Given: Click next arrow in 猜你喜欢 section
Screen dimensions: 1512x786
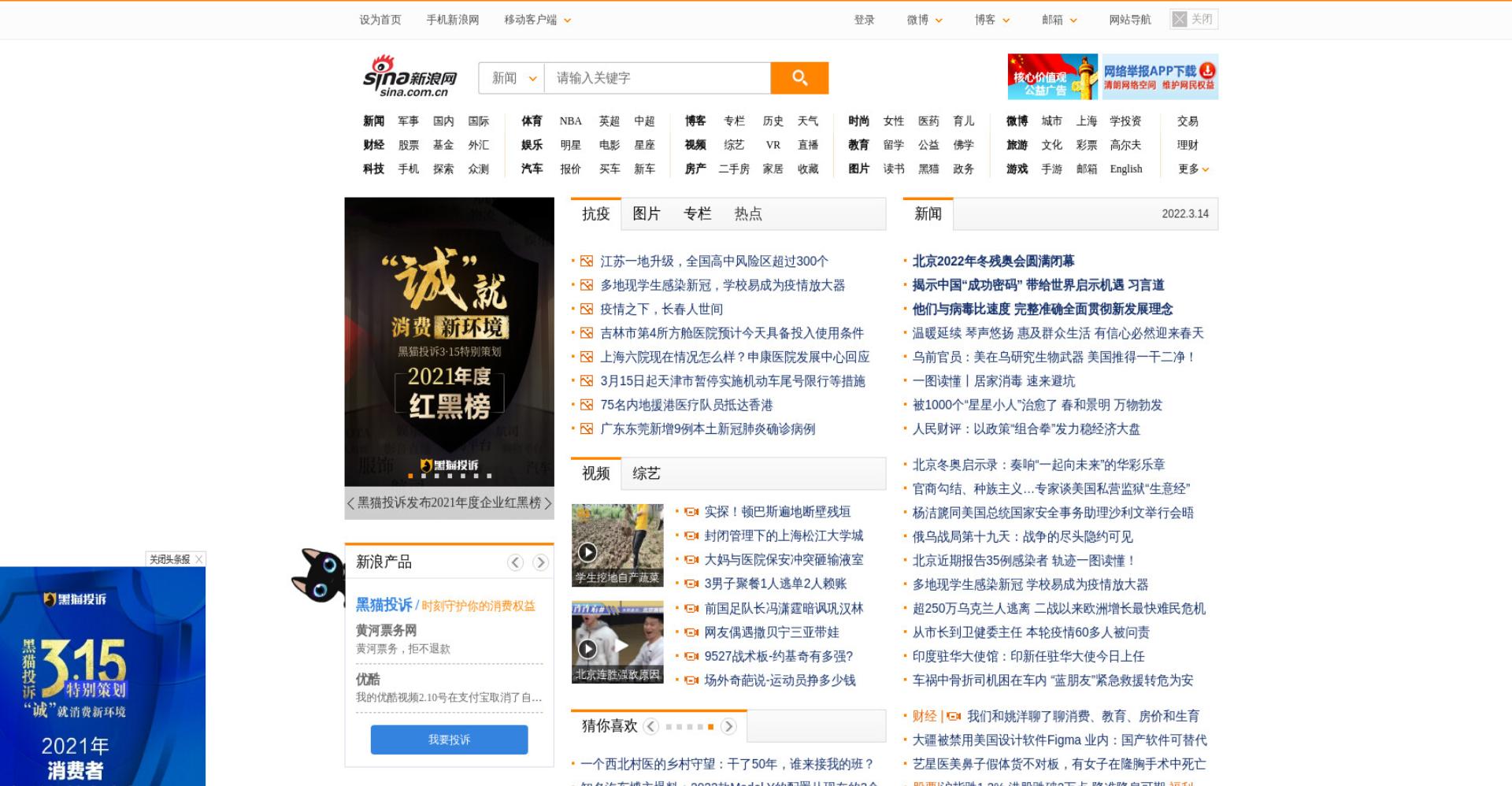Looking at the screenshot, I should pos(728,727).
